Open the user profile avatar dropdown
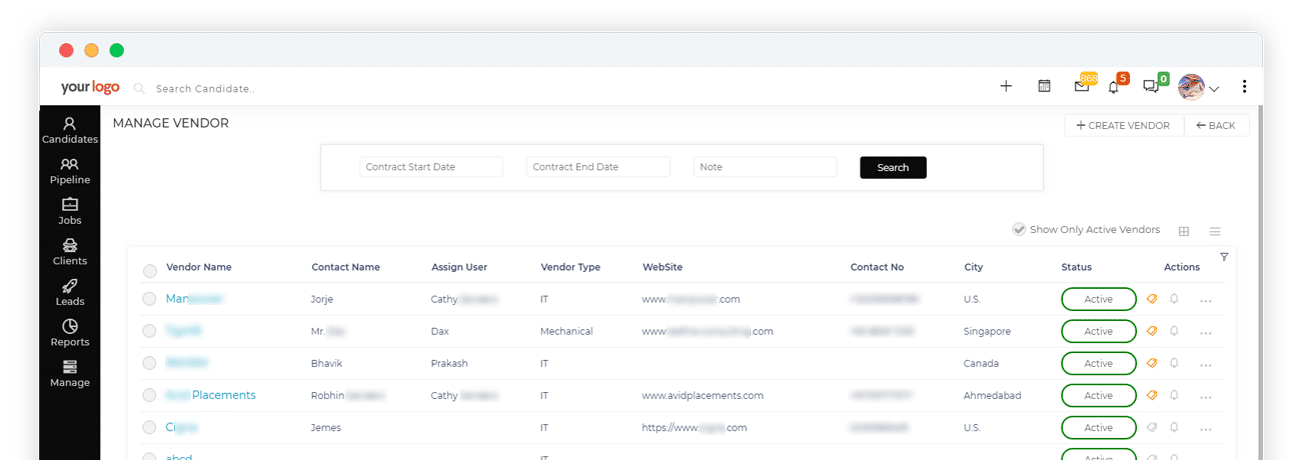This screenshot has width=1302, height=460. [x=1198, y=87]
